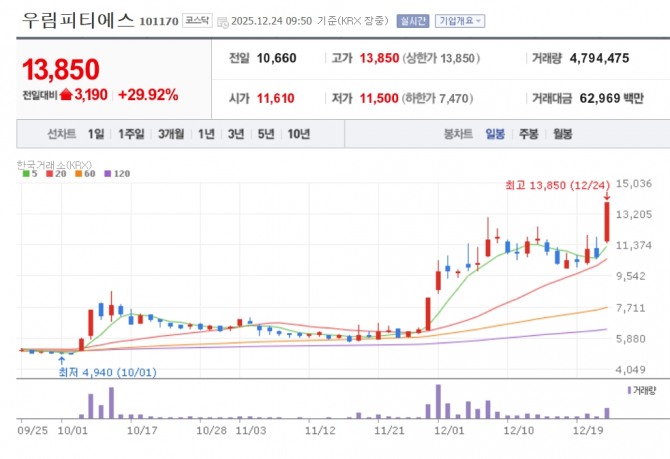Click the 거래량 value 4,794,475
The width and height of the screenshot is (670, 459).
[x=599, y=58]
